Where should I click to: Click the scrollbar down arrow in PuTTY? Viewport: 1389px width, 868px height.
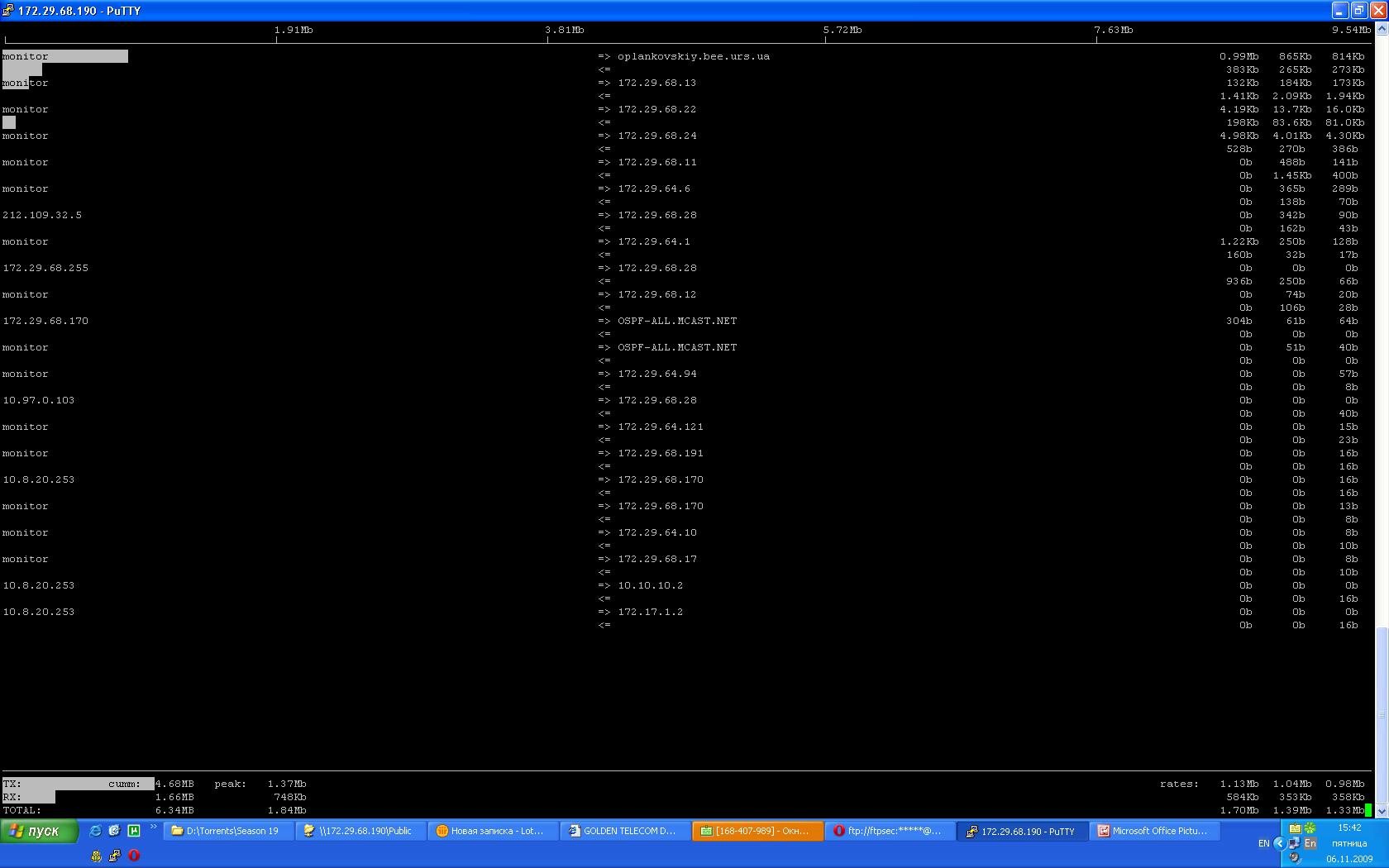[x=1382, y=812]
